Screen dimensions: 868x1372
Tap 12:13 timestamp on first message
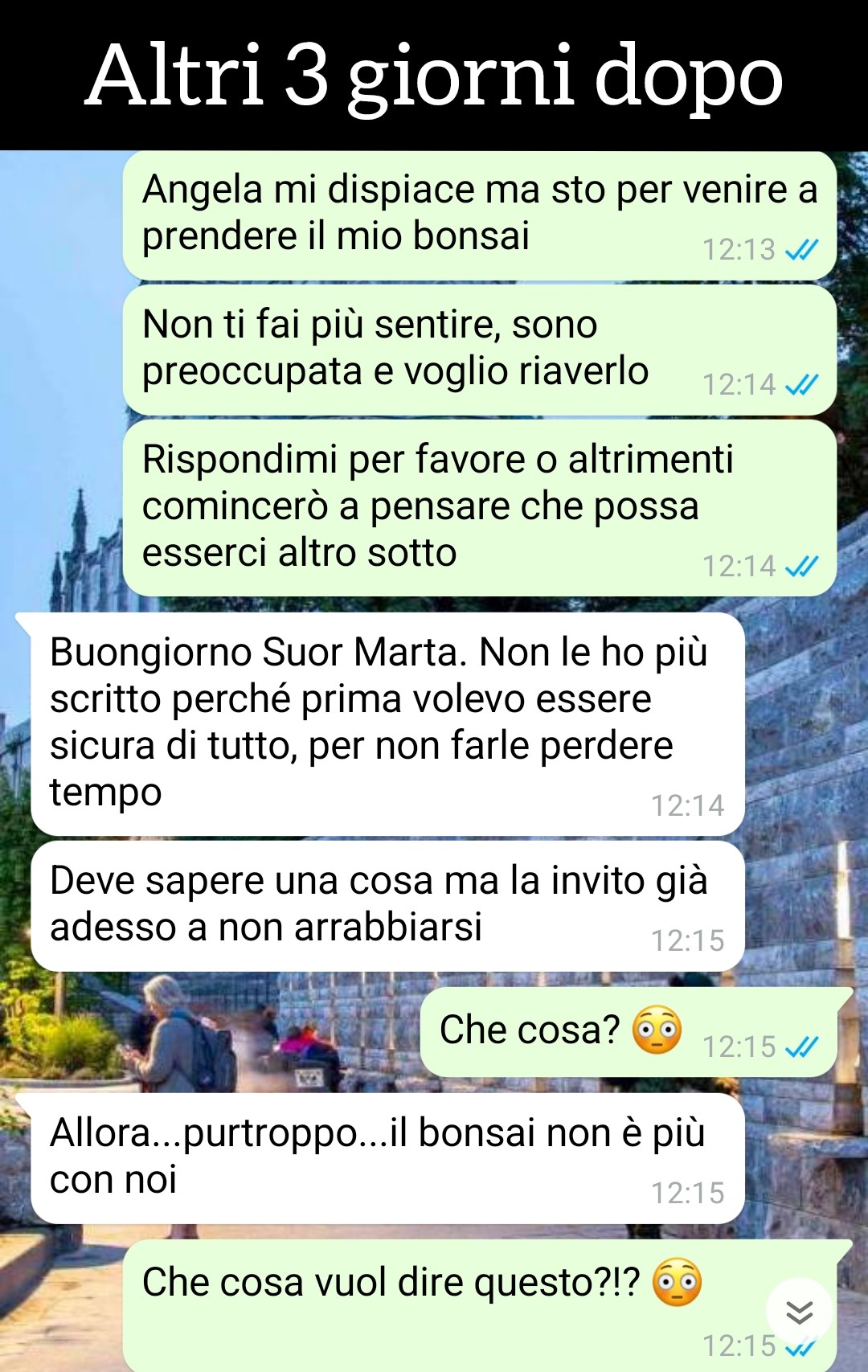point(739,250)
